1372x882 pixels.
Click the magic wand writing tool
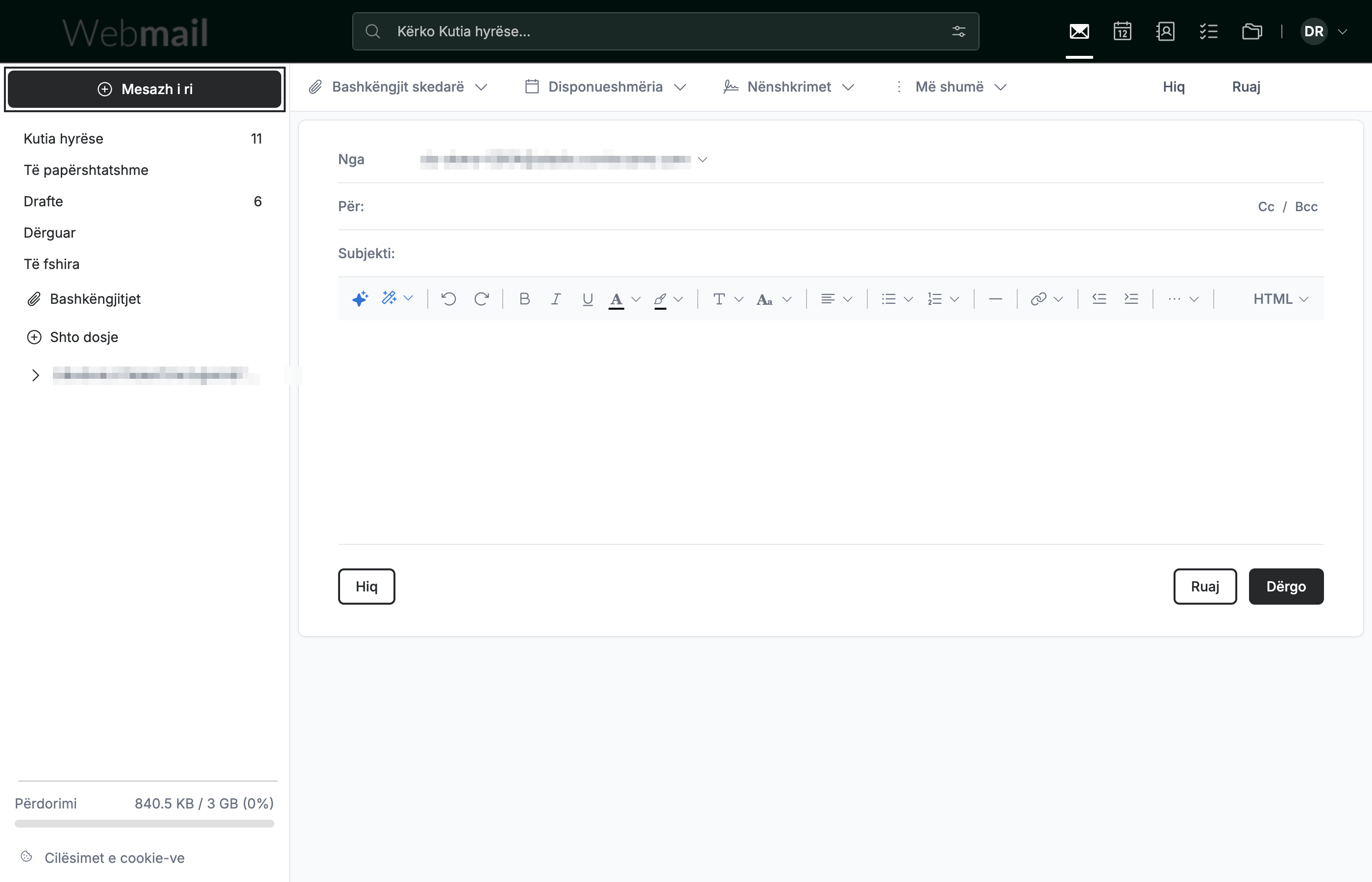[x=390, y=298]
